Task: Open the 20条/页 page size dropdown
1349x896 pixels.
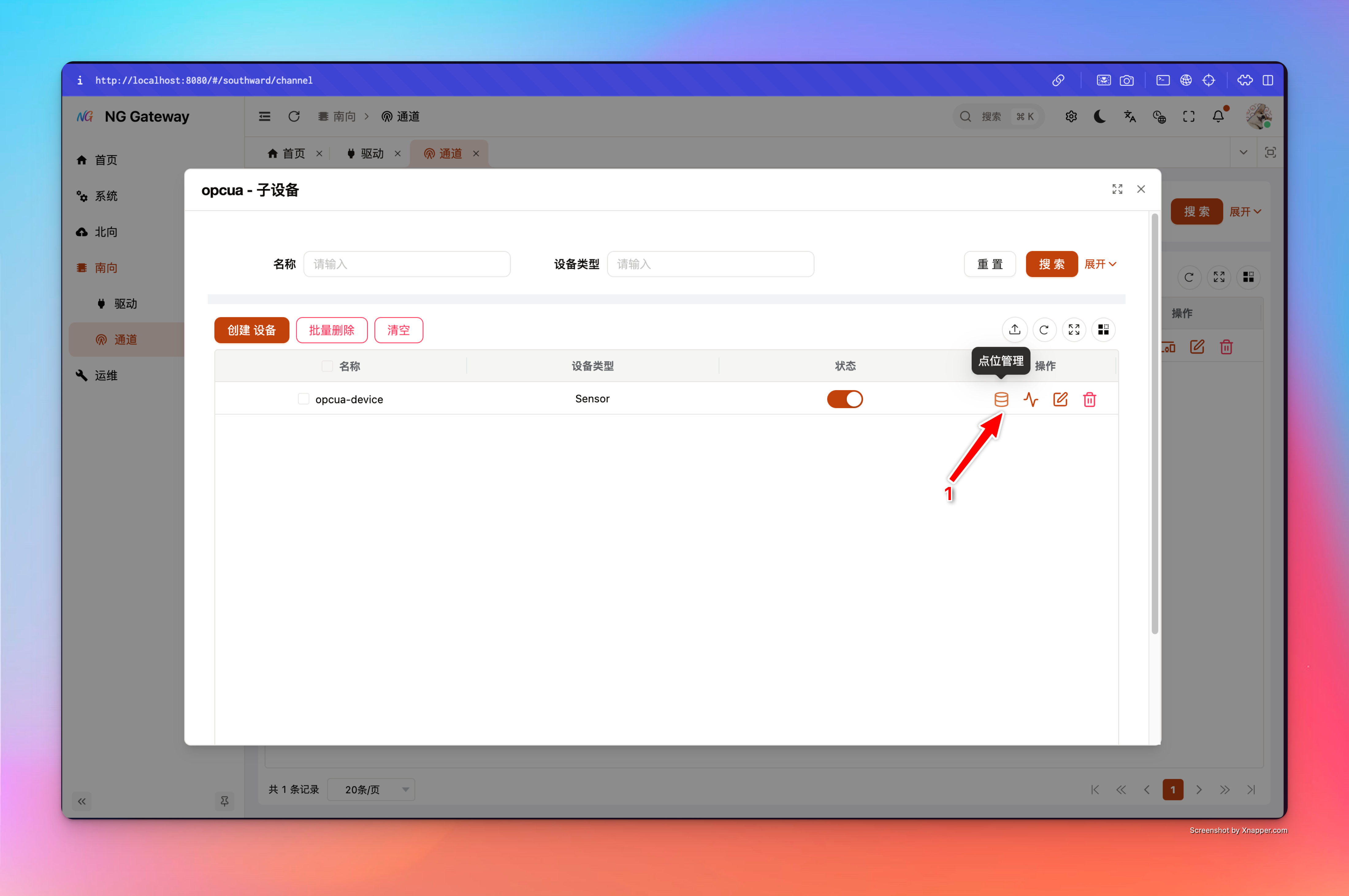Action: click(x=371, y=789)
